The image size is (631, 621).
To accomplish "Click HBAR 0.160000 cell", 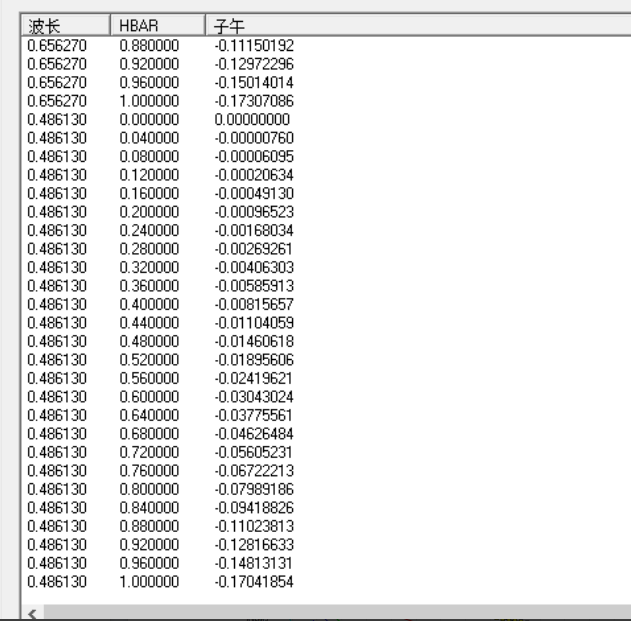I will tap(149, 194).
